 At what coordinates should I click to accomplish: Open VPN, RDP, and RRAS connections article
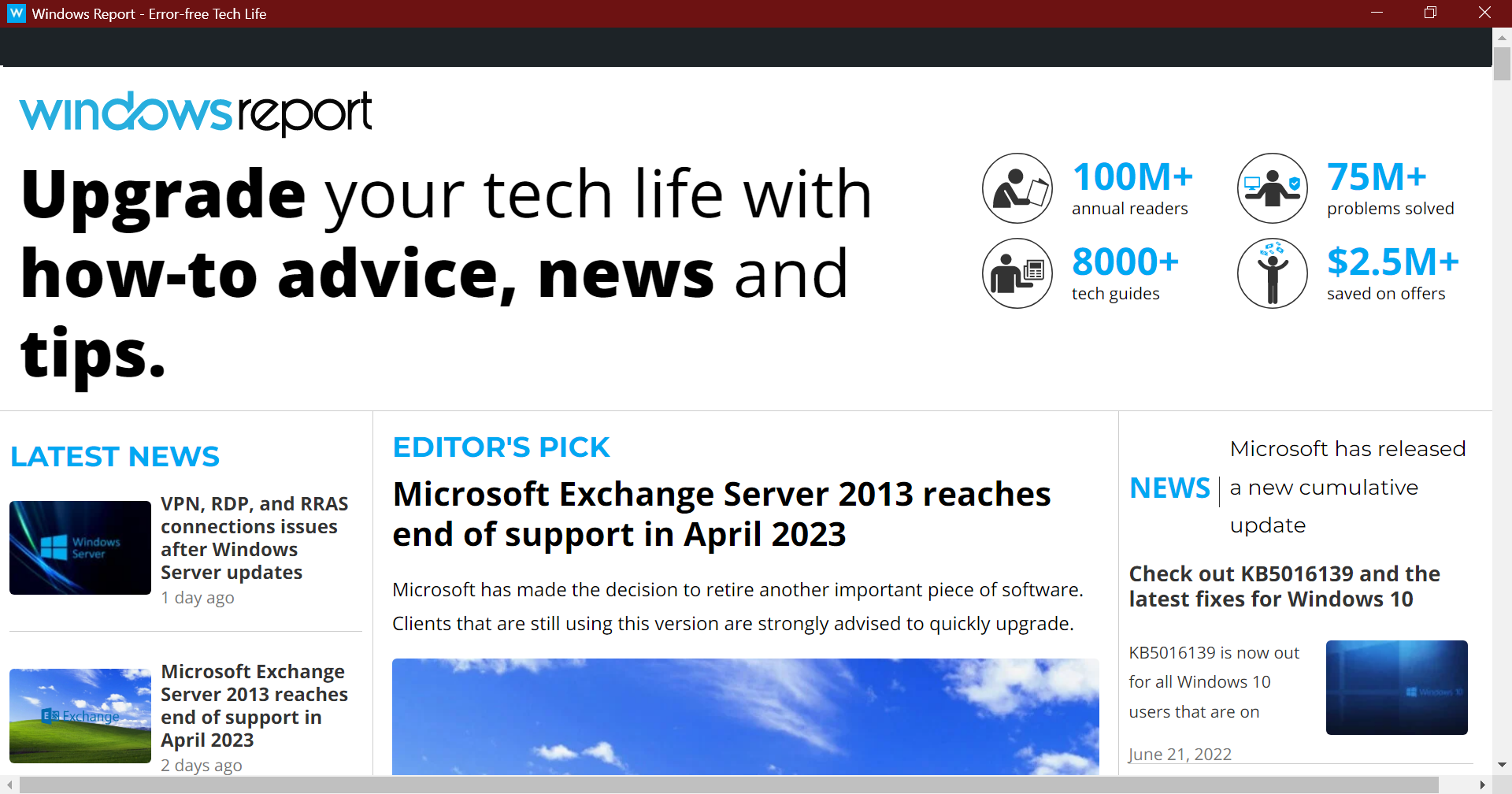(254, 538)
